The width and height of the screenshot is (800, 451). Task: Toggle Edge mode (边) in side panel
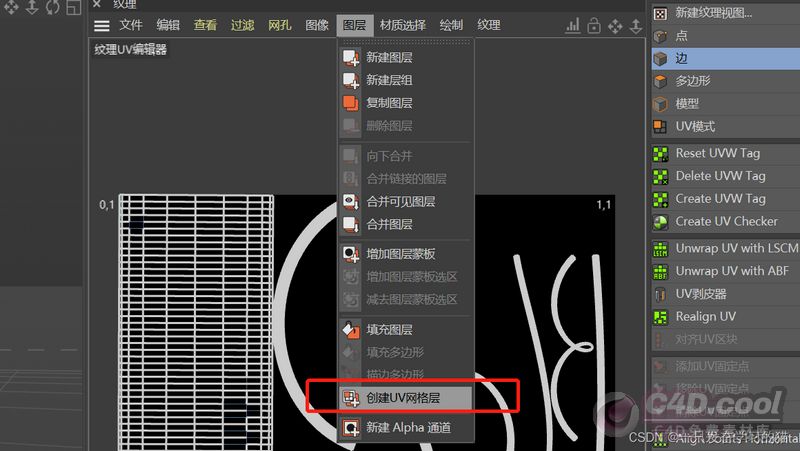pos(682,59)
